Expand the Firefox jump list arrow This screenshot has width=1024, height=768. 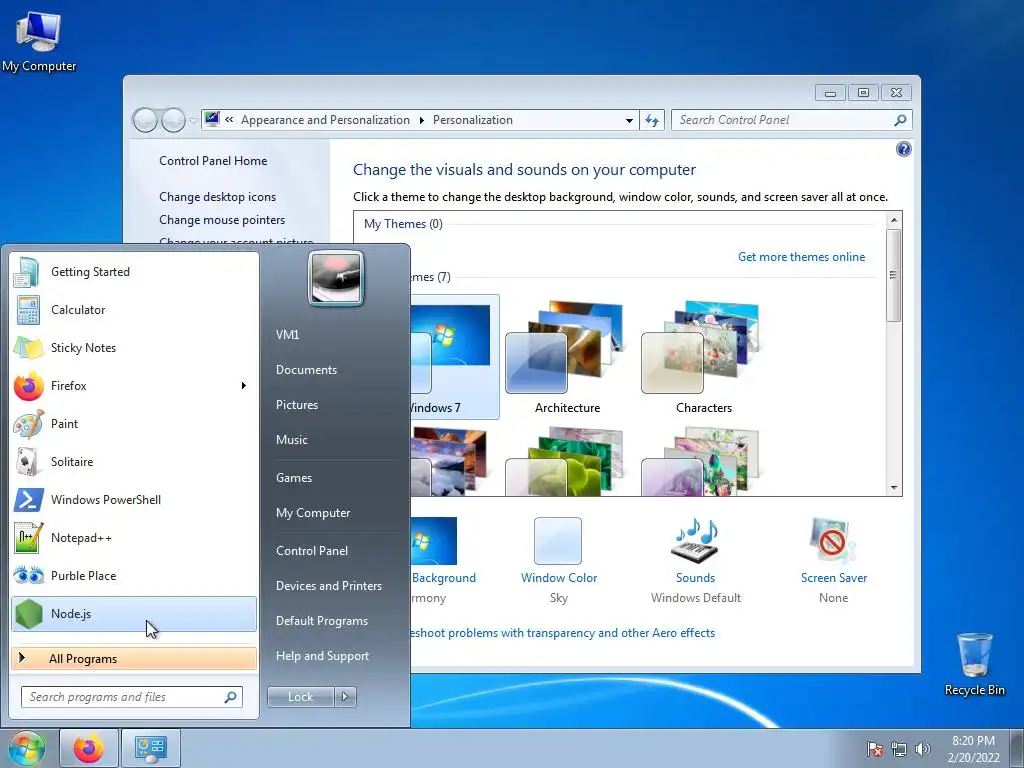244,385
